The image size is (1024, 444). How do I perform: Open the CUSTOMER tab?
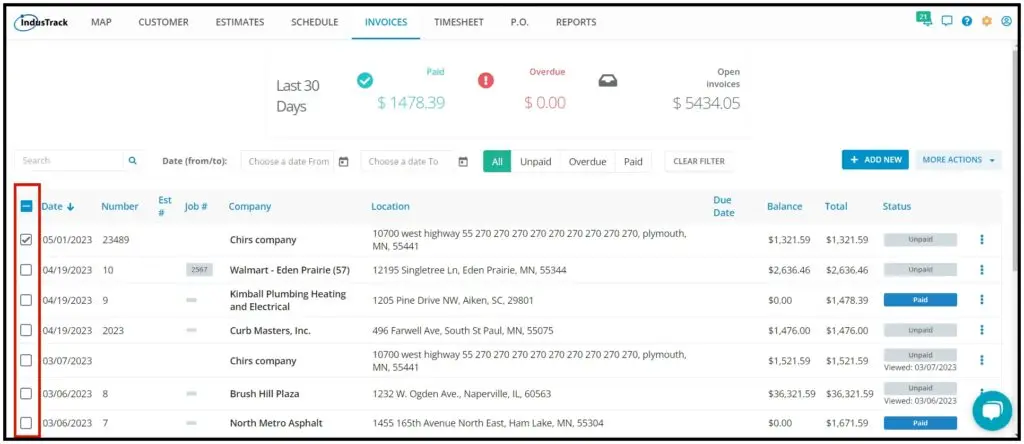(163, 22)
